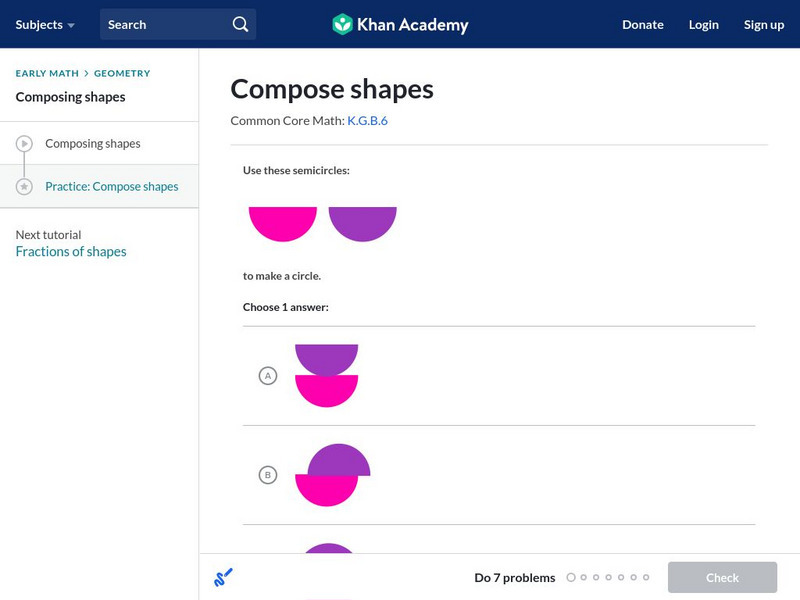
Task: Go to Fractions of shapes tutorial
Action: click(x=71, y=252)
